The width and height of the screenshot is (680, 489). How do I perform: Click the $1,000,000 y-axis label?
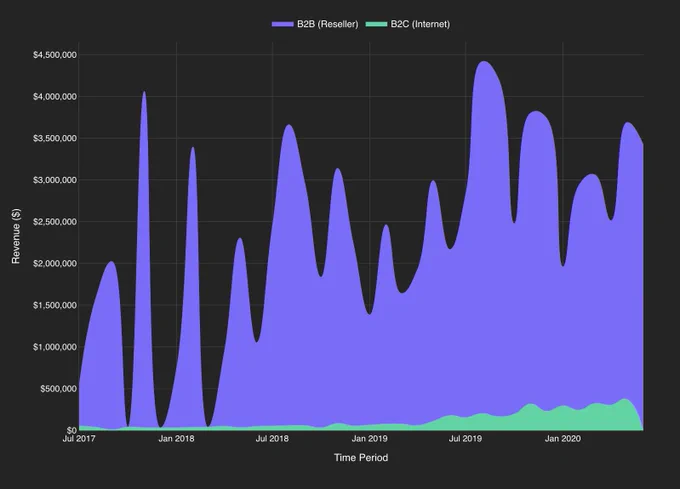point(55,347)
